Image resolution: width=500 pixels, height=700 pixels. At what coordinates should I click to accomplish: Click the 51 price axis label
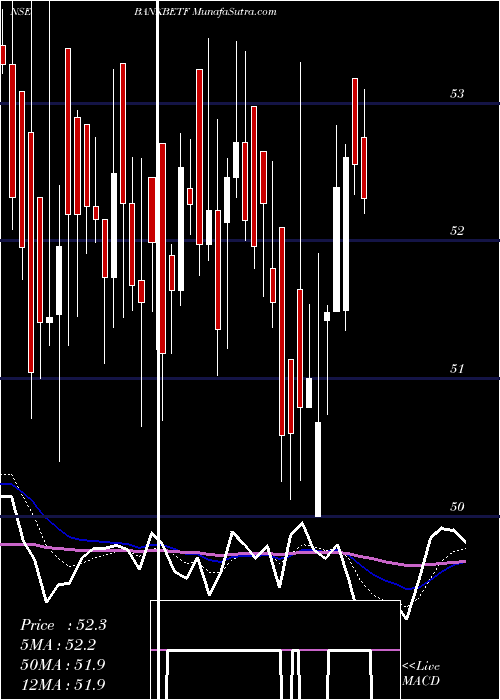[457, 369]
